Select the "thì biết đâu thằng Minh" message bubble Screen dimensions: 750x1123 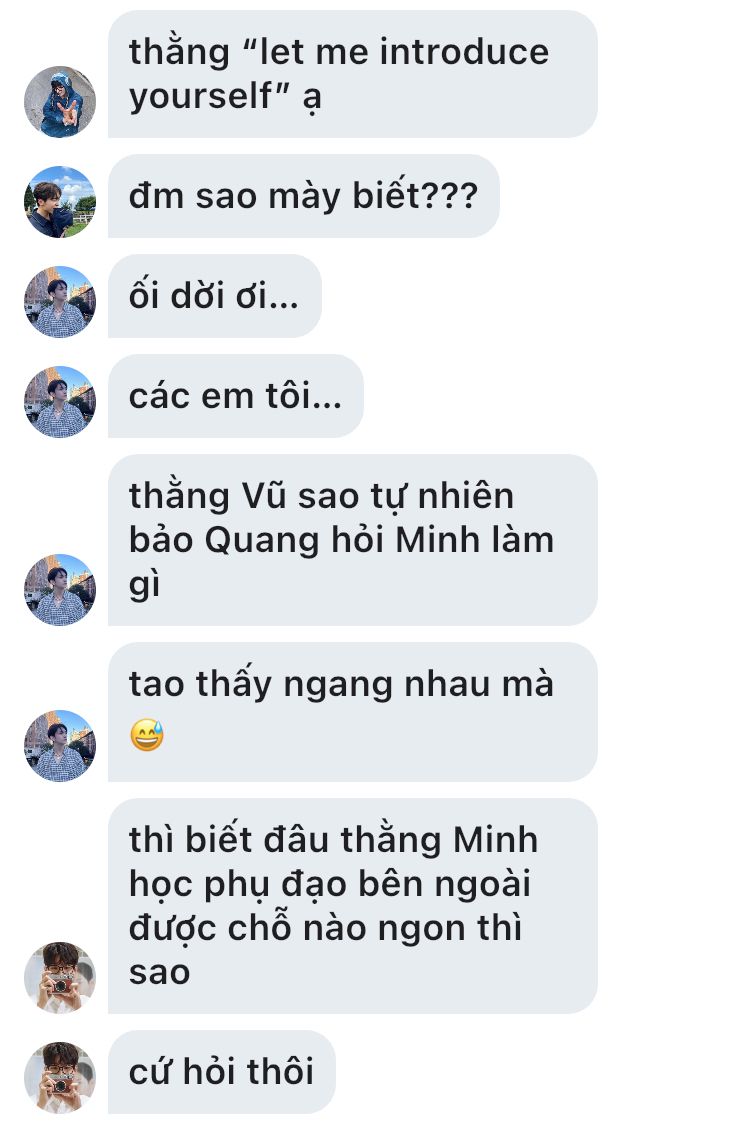(x=352, y=906)
